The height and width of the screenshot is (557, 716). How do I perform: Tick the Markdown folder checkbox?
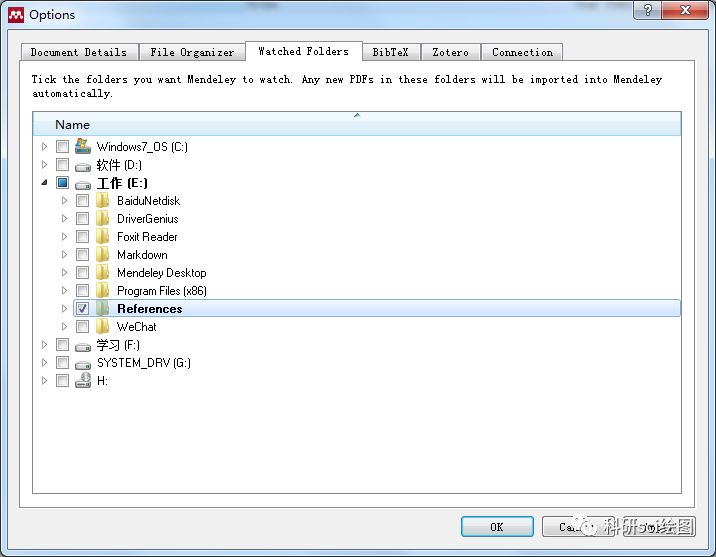pyautogui.click(x=83, y=255)
